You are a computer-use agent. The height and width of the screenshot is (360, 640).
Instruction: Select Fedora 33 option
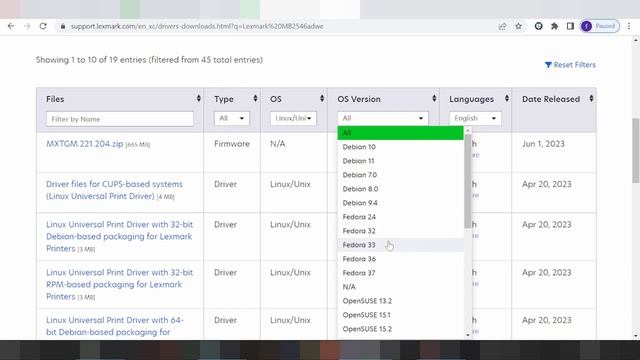tap(400, 245)
